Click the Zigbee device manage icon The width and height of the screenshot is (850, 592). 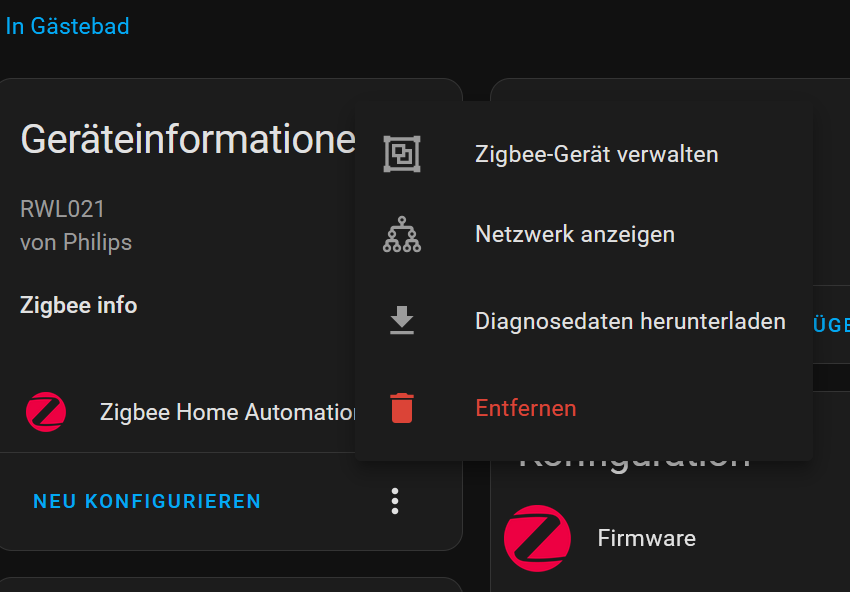coord(402,154)
